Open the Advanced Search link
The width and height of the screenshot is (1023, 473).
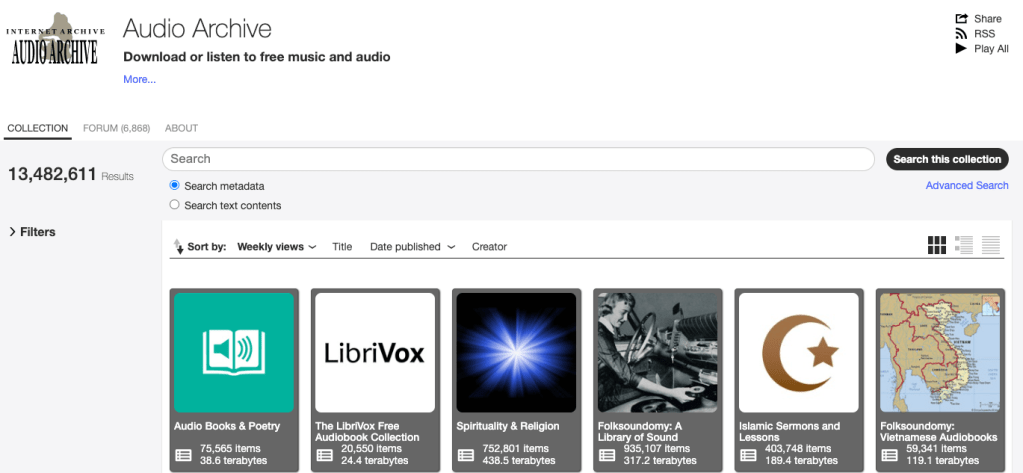click(966, 186)
